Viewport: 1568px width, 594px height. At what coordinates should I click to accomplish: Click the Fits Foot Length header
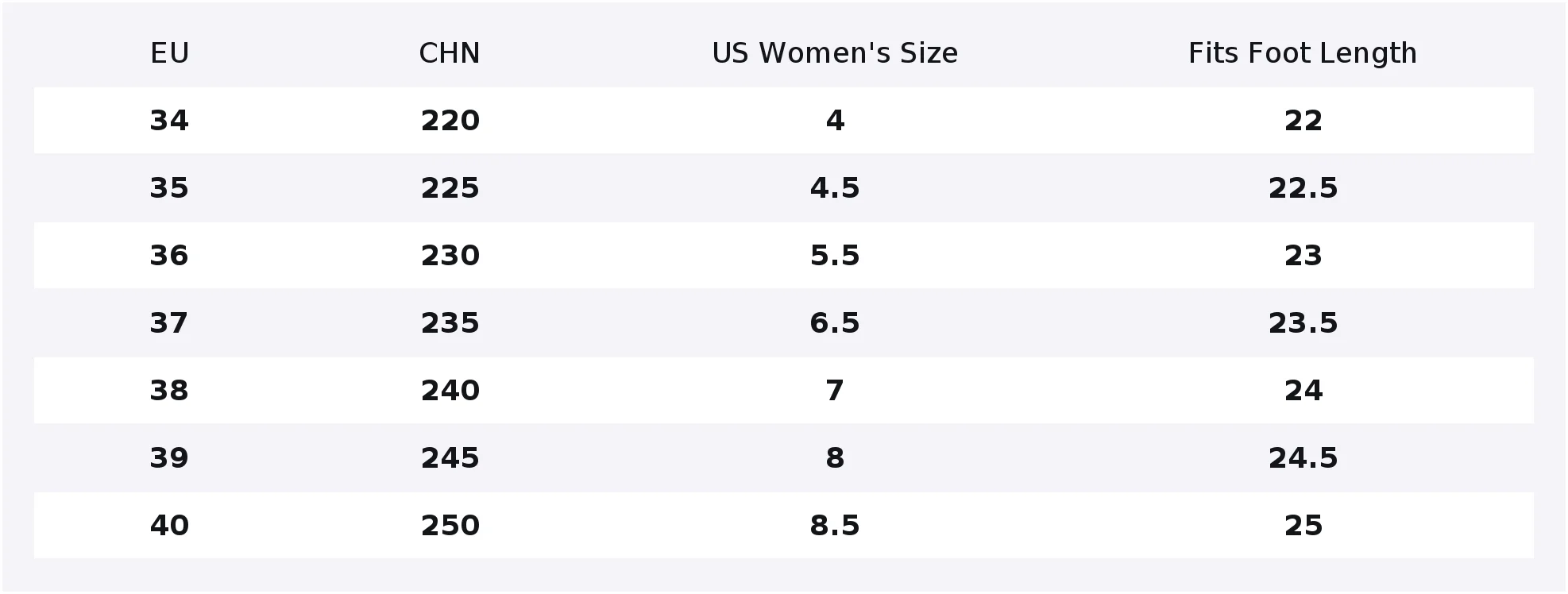coord(1303,53)
